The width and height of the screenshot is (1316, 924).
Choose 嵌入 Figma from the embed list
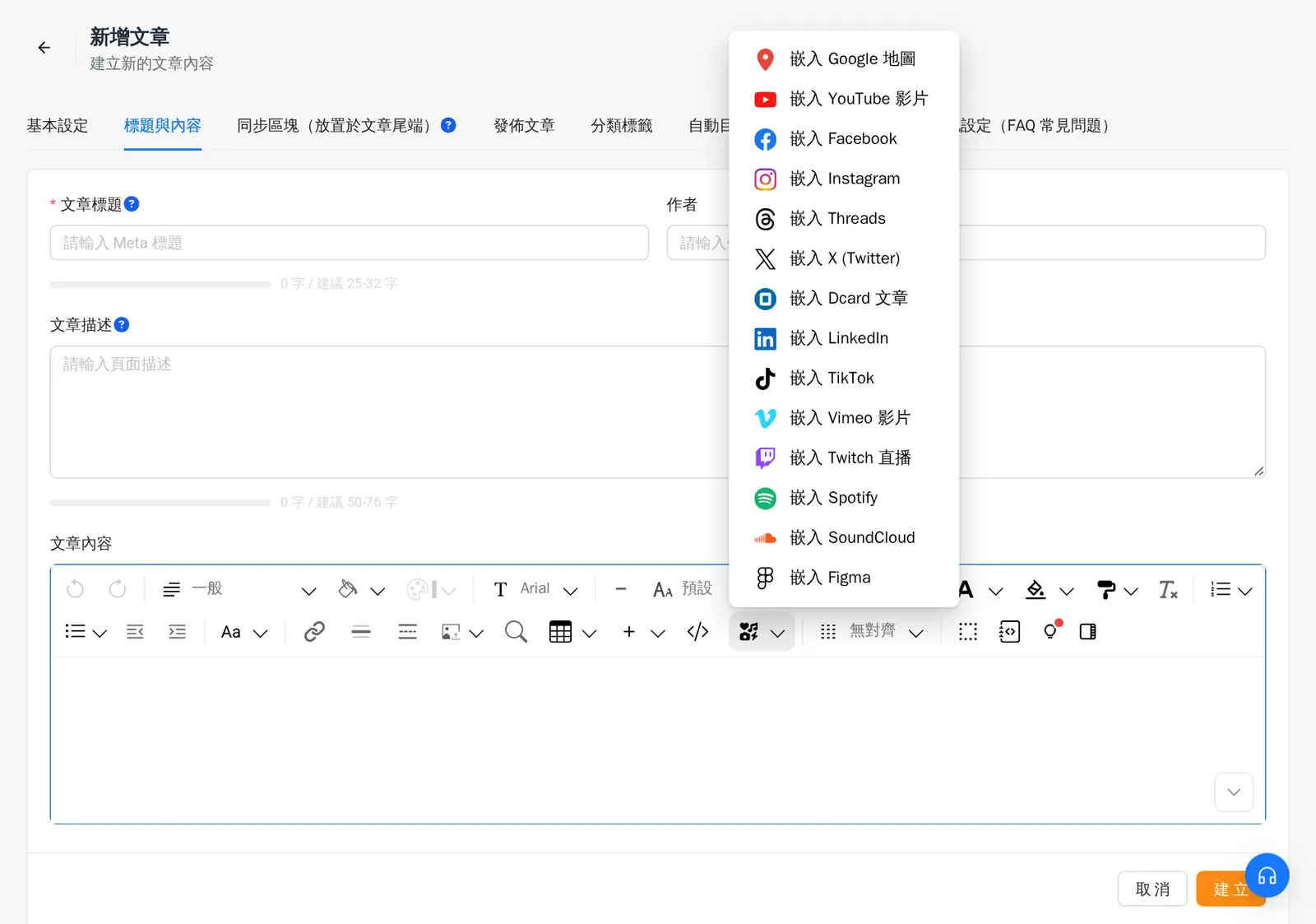[x=844, y=578]
